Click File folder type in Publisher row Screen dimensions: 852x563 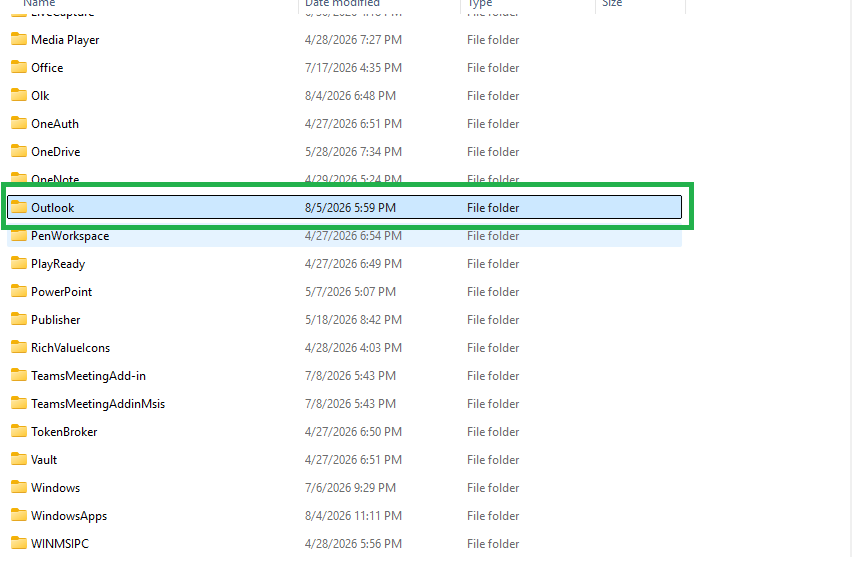(x=493, y=320)
